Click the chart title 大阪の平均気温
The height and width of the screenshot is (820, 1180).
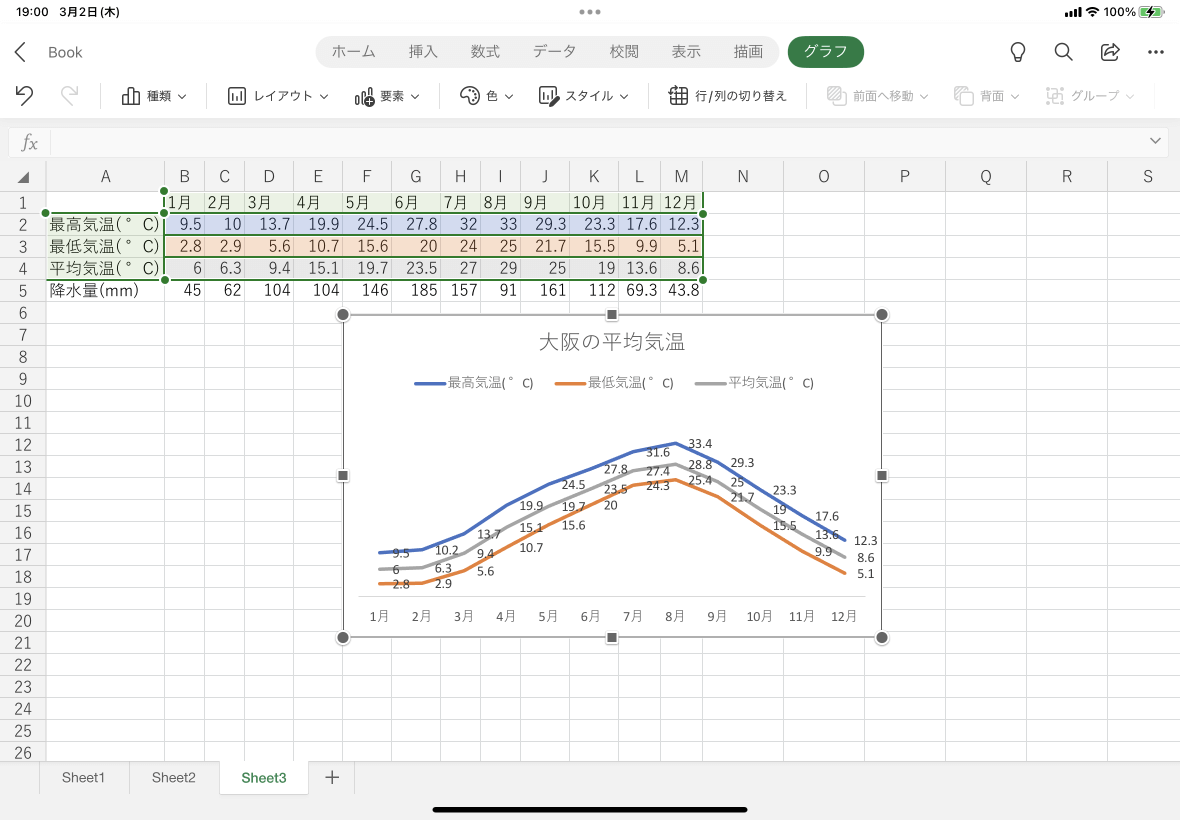click(x=612, y=342)
